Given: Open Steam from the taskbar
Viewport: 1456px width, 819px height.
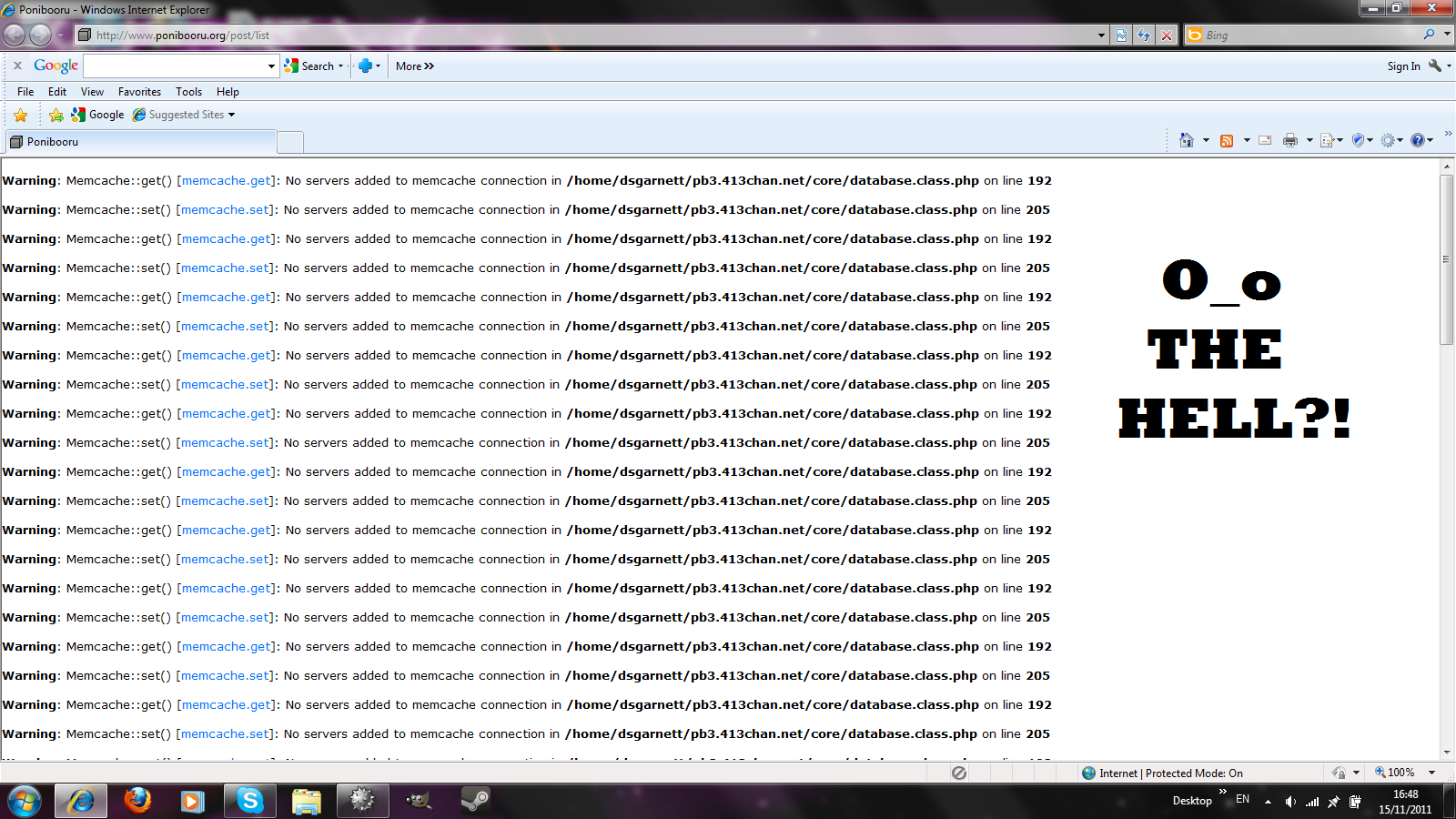Looking at the screenshot, I should (475, 801).
